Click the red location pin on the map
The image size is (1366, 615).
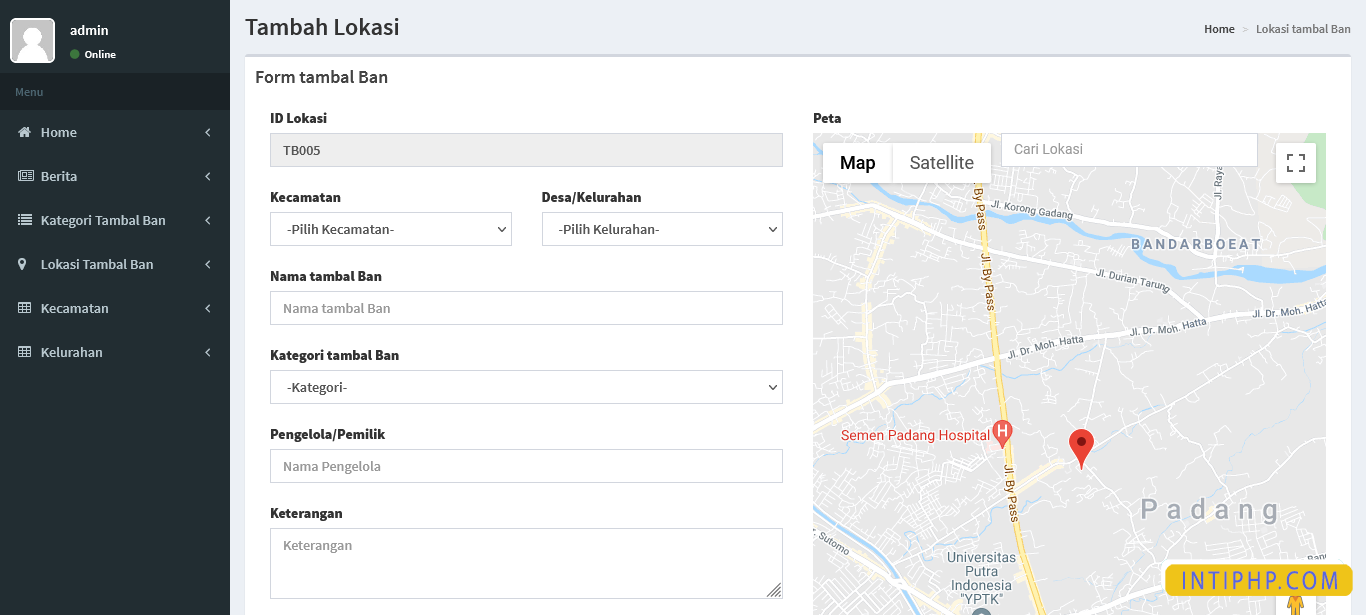tap(1081, 440)
